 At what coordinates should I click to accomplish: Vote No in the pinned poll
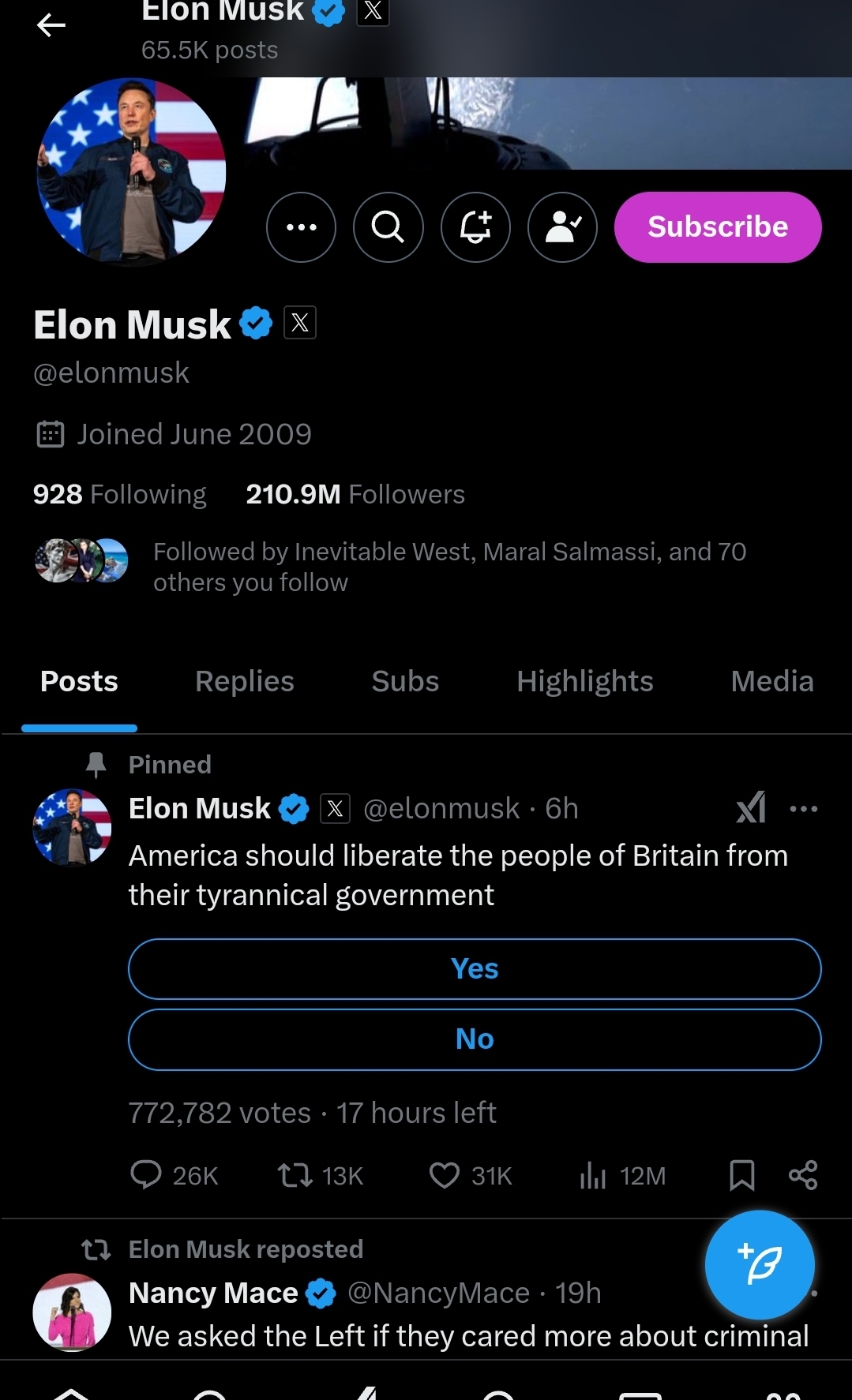pos(475,1039)
